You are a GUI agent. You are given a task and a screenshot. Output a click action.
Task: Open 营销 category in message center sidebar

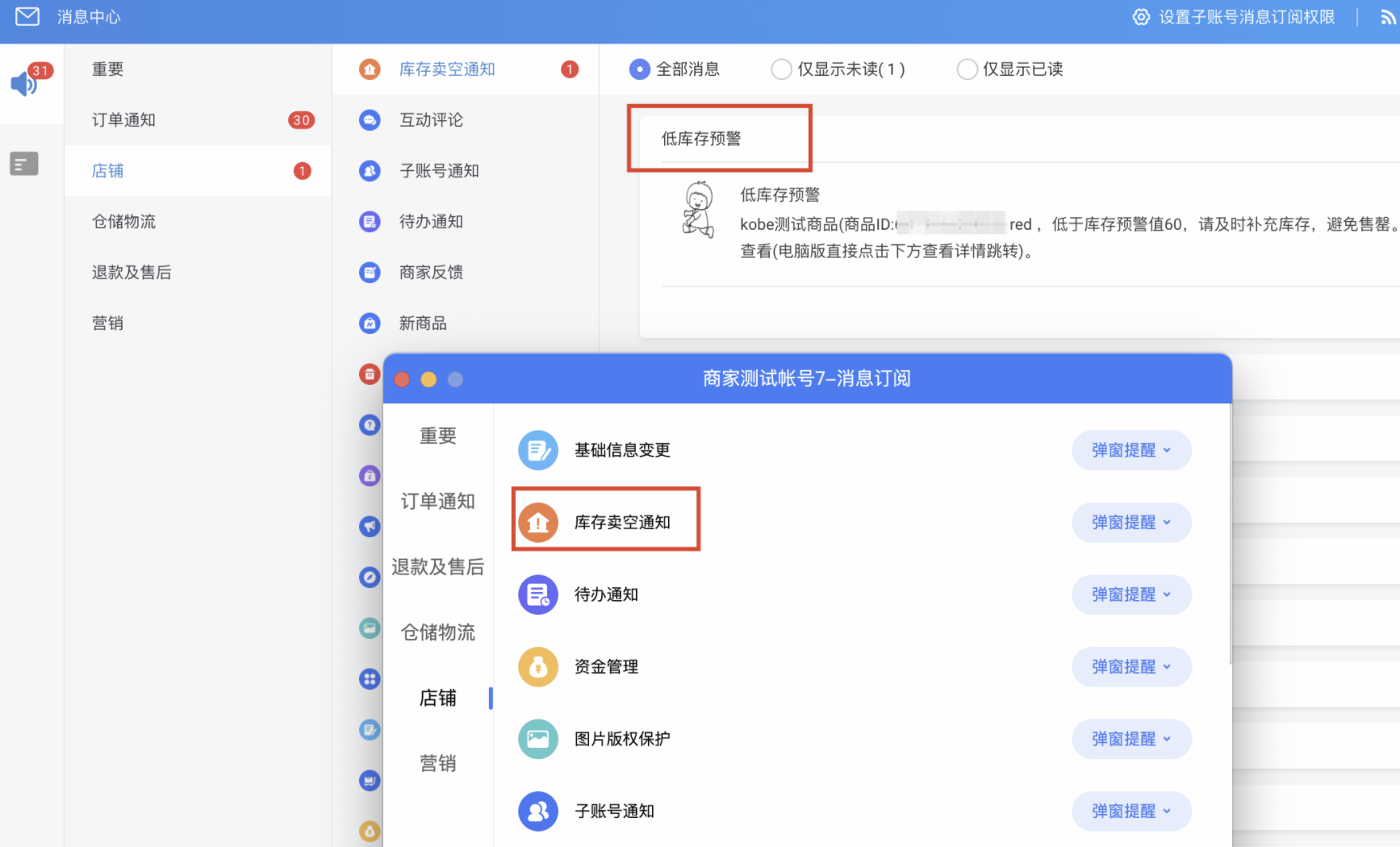[x=198, y=323]
